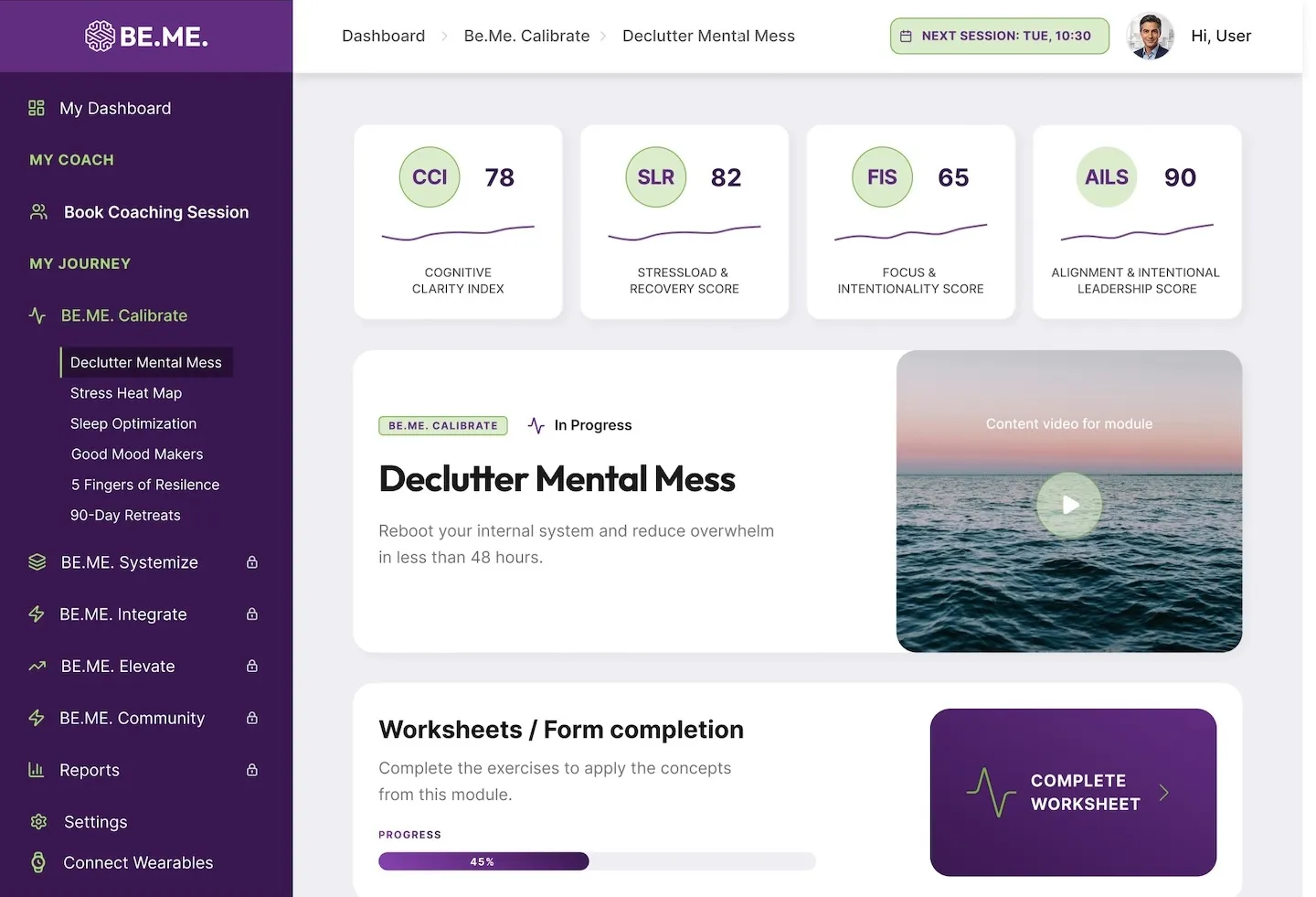
Task: Click the AILS score value 90
Action: coord(1180,177)
